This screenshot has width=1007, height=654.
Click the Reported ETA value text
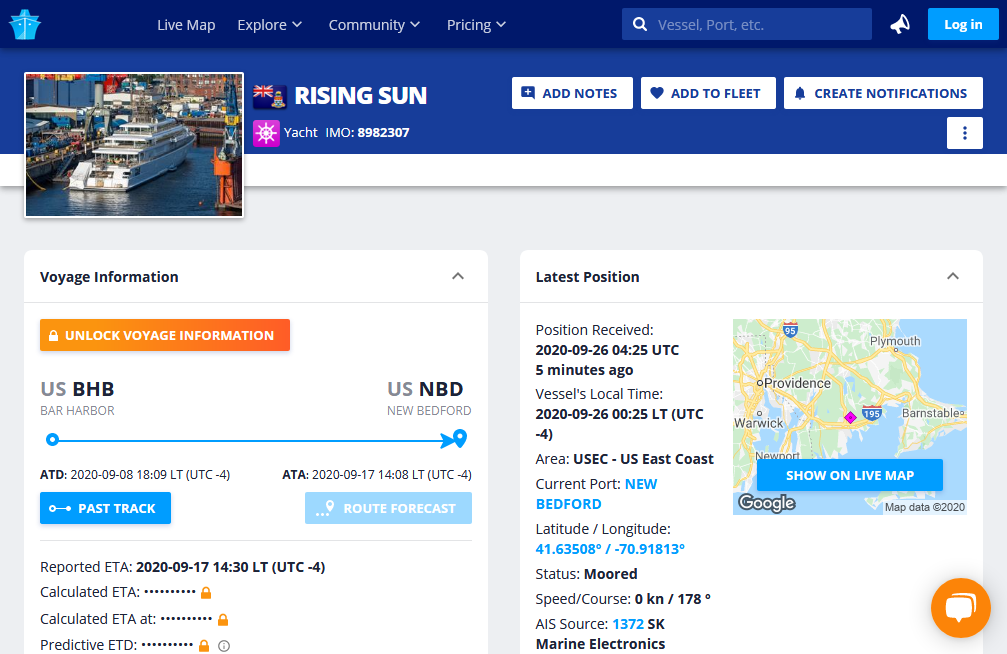[x=231, y=567]
